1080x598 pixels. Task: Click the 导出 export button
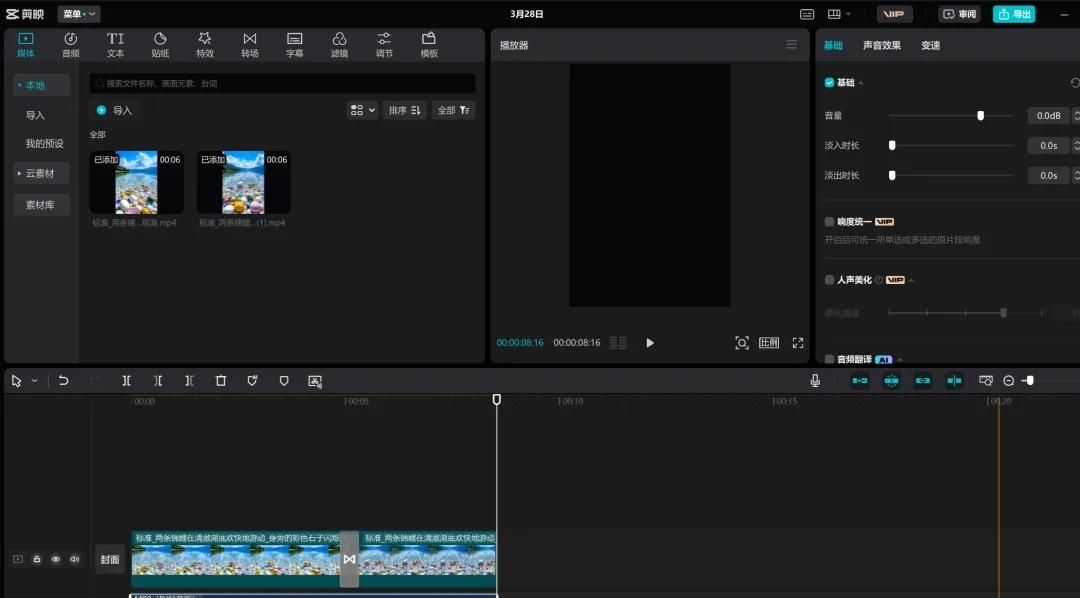[x=1014, y=14]
